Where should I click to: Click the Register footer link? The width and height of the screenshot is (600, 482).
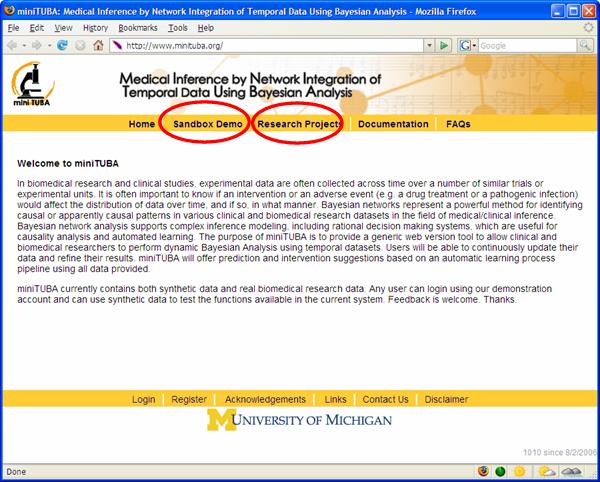point(189,399)
